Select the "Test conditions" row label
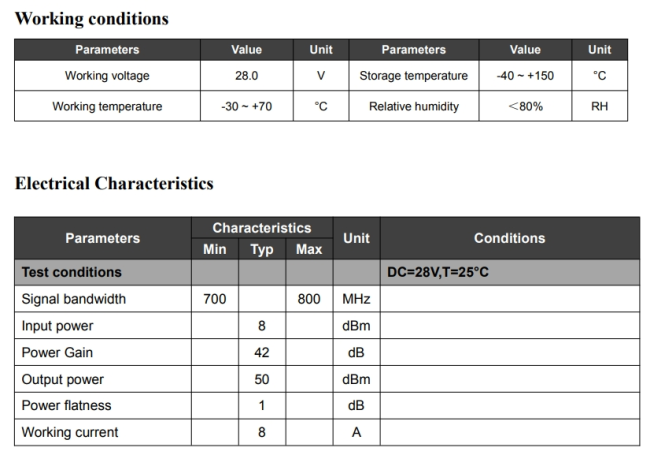 point(71,272)
